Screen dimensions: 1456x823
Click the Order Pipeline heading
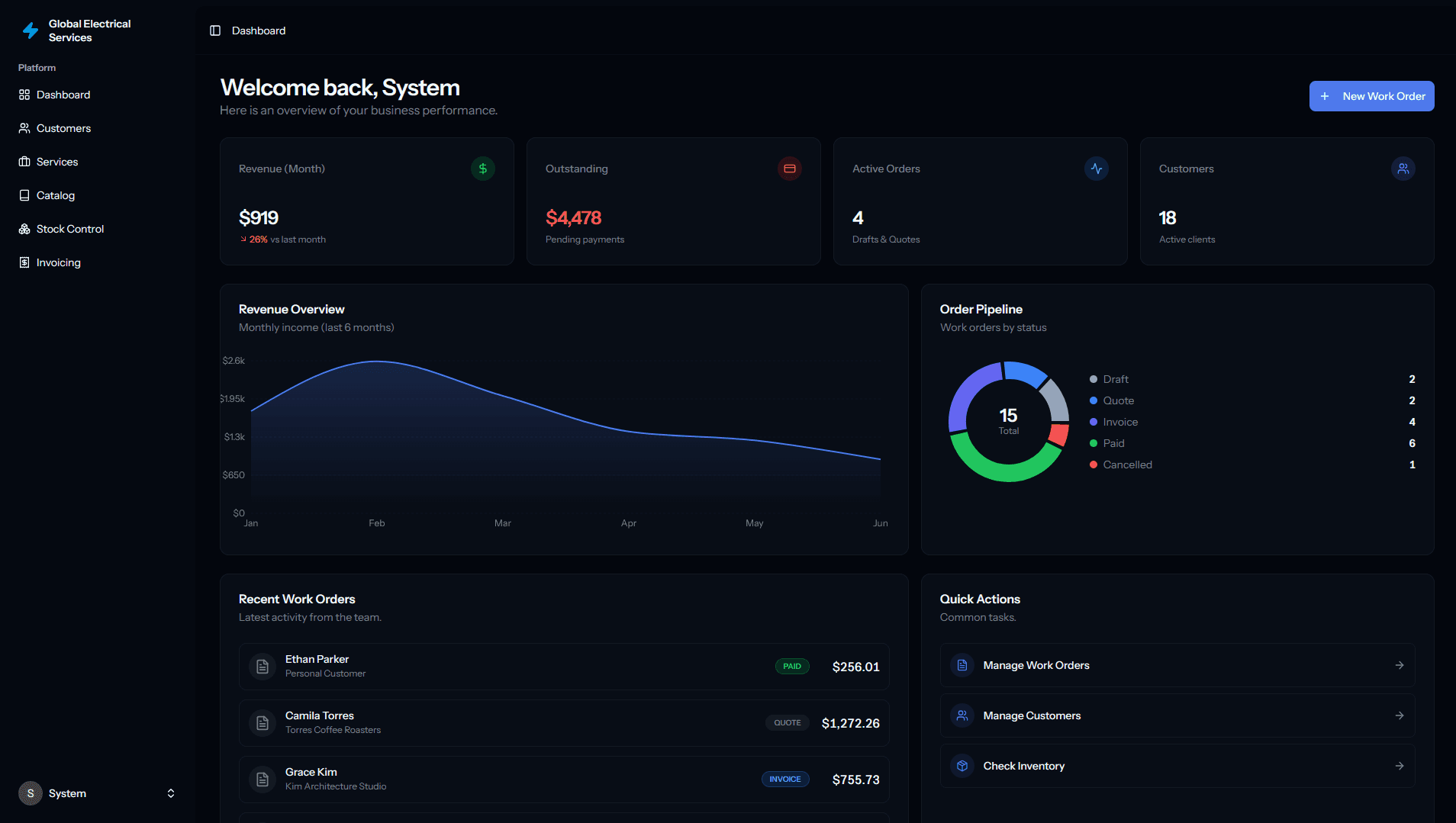pos(981,309)
